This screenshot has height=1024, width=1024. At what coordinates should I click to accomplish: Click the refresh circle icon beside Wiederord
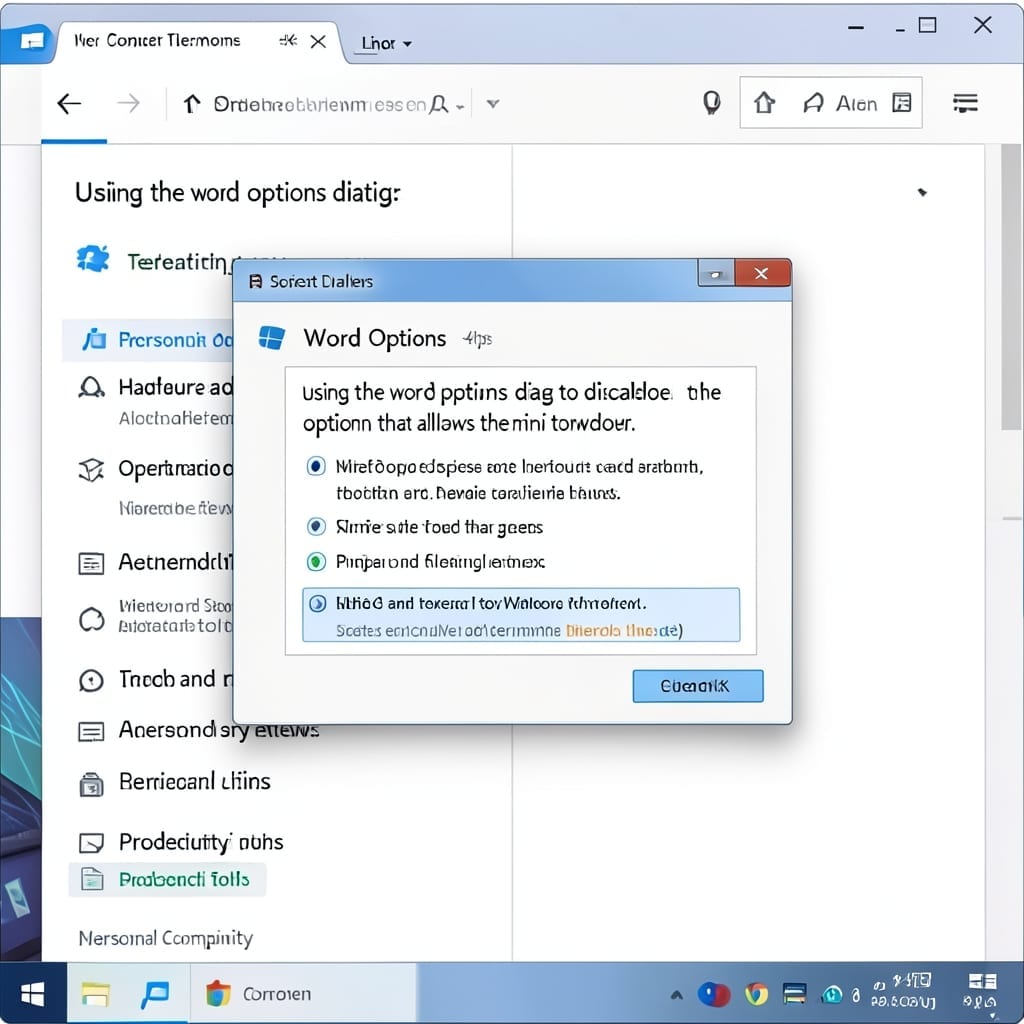coord(91,618)
